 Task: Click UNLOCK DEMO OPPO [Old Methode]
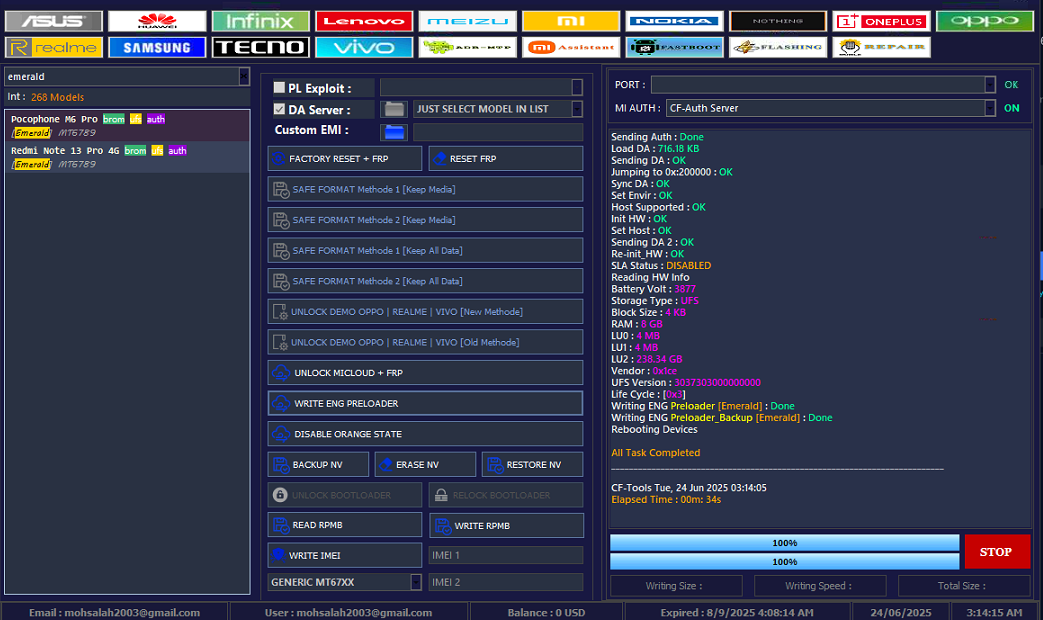pos(425,342)
